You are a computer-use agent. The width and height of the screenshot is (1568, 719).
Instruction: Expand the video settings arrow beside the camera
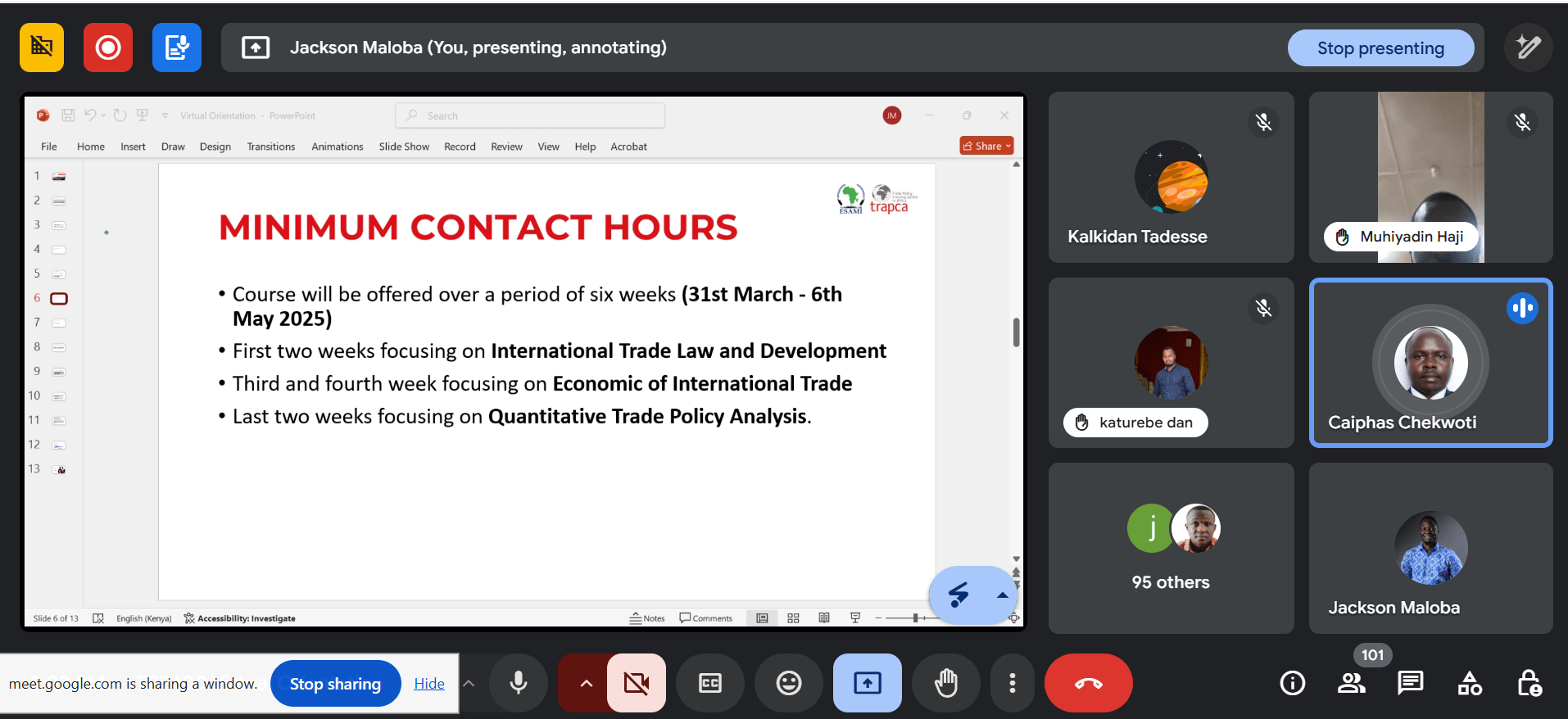coord(586,683)
